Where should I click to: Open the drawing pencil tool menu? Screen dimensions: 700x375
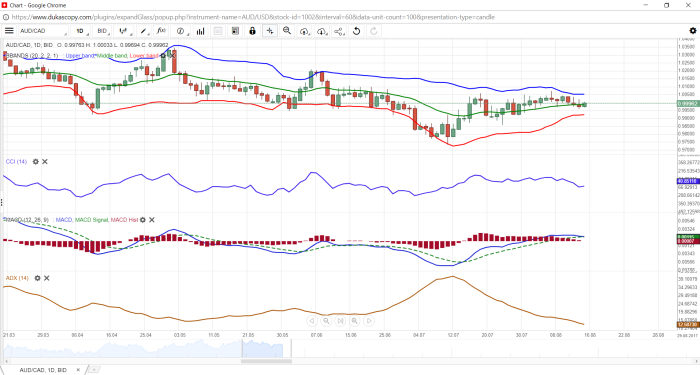[x=144, y=31]
